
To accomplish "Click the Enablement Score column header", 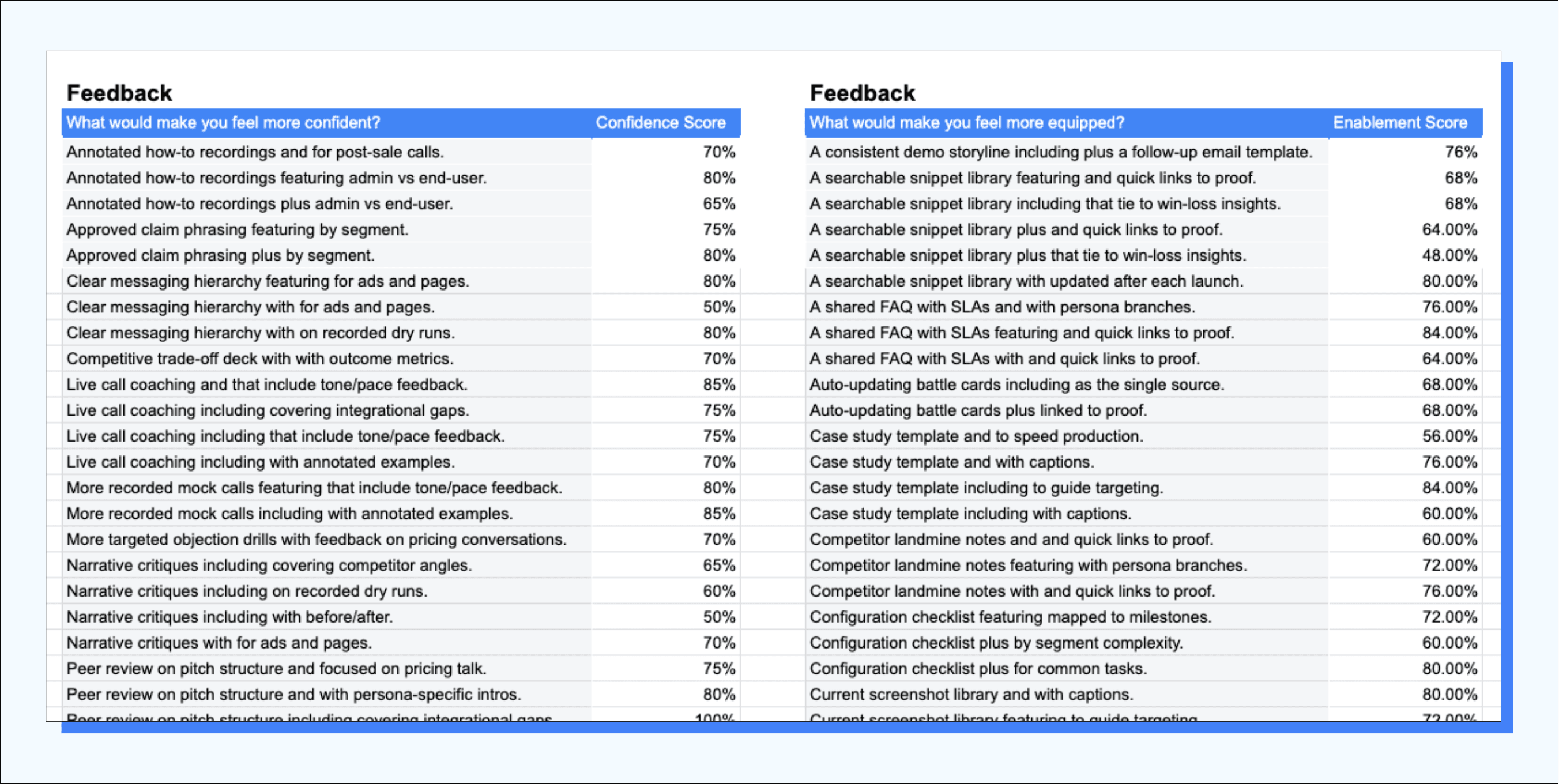I will pos(1400,123).
